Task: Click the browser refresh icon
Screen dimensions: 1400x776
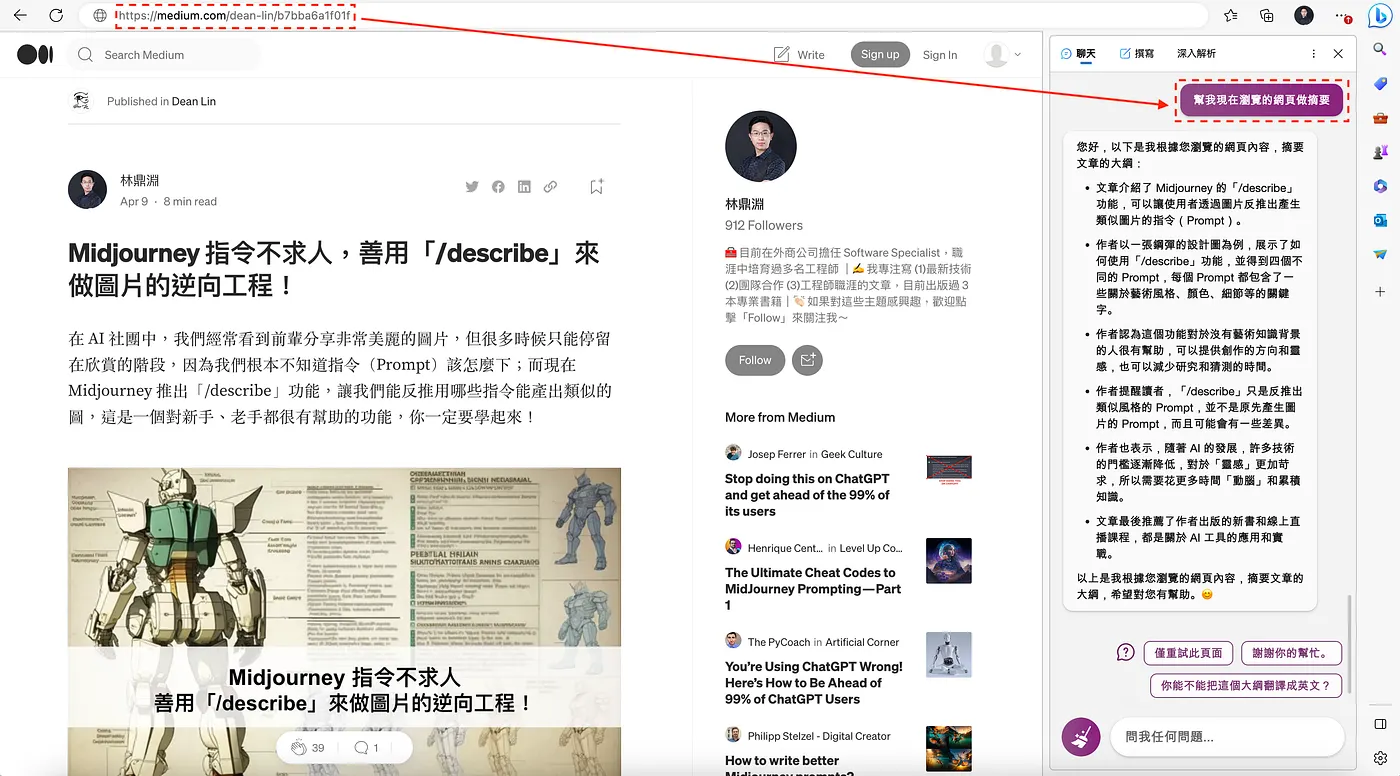Action: pyautogui.click(x=56, y=16)
